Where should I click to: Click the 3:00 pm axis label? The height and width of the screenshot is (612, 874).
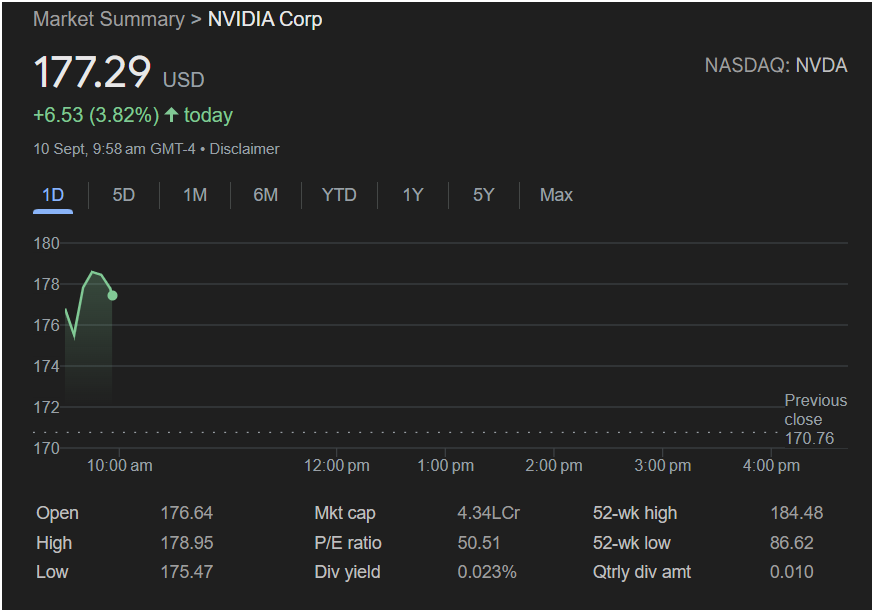[662, 465]
